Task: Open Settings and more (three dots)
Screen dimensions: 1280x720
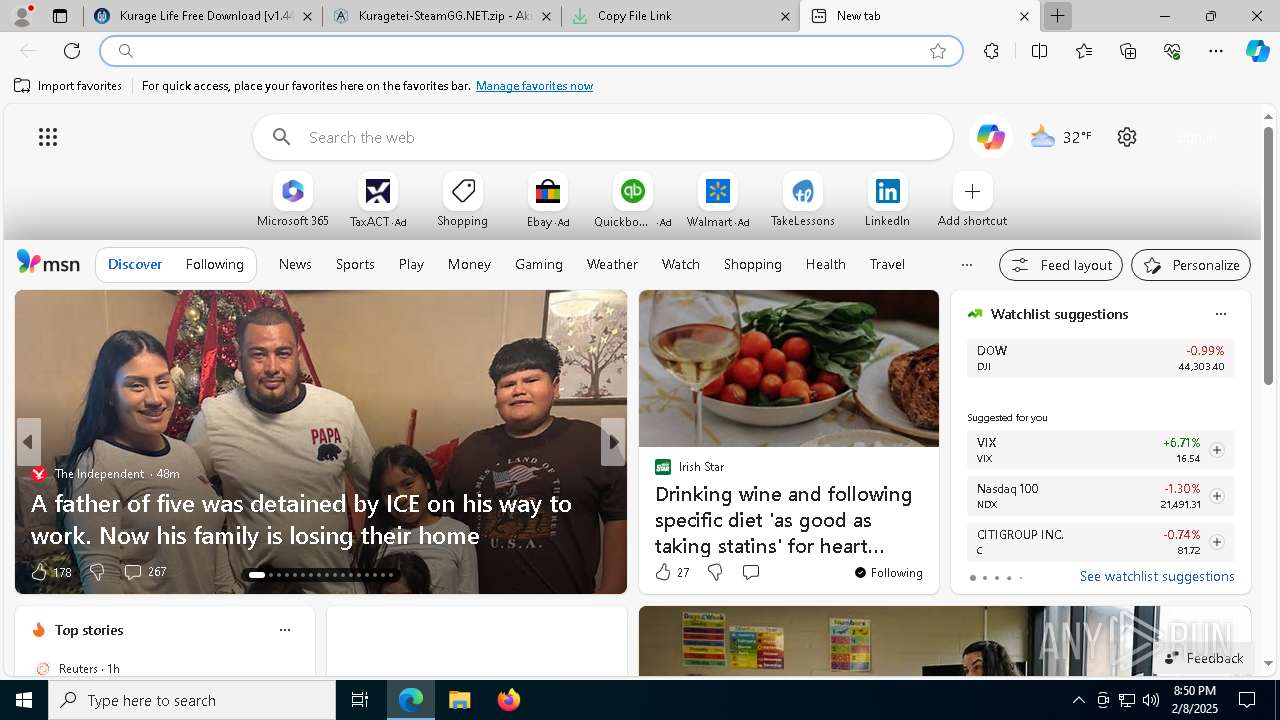Action: pos(1216,51)
